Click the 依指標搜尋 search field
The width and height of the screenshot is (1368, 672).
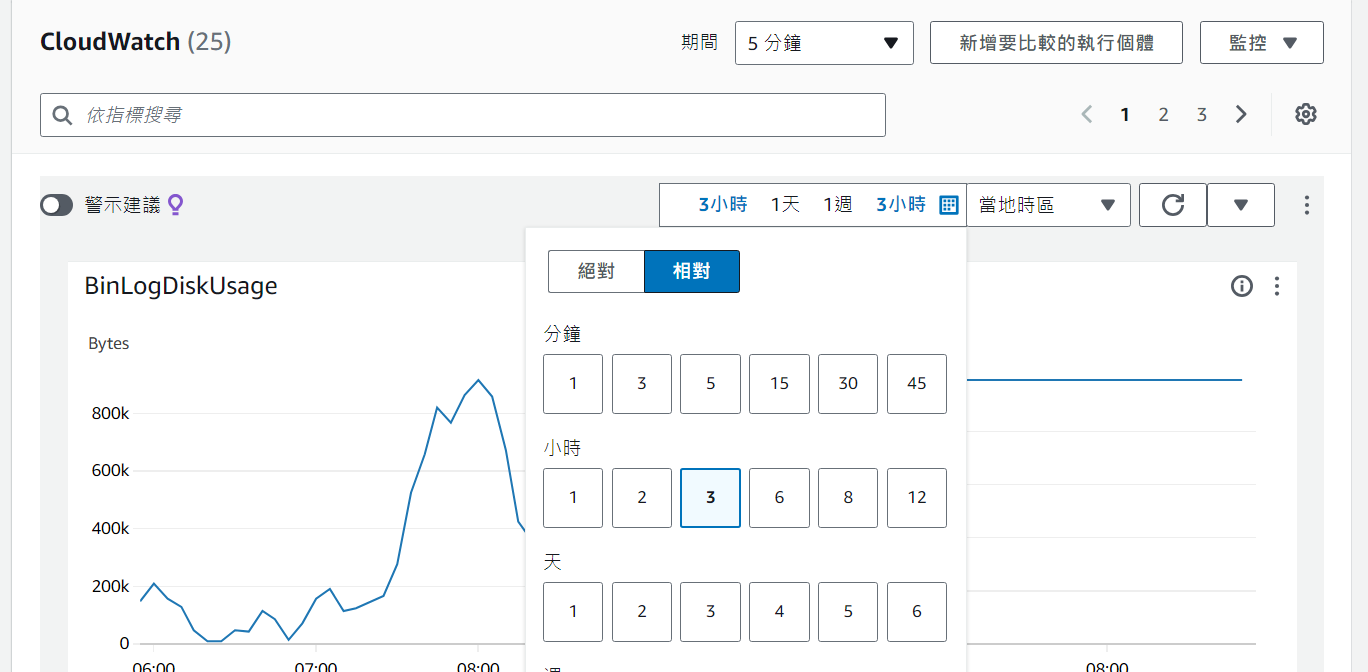pos(463,115)
